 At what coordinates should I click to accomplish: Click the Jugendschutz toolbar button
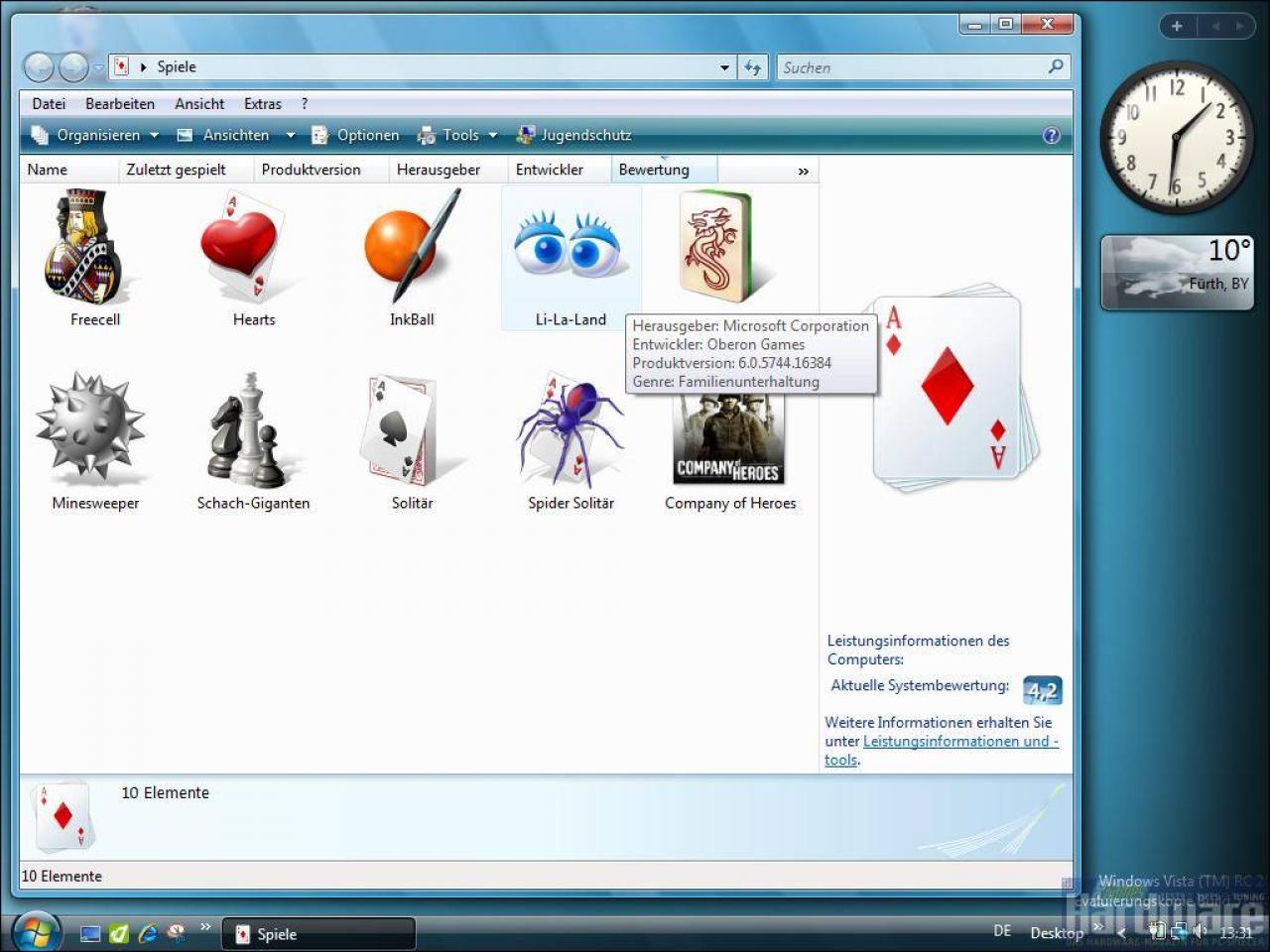pyautogui.click(x=573, y=135)
